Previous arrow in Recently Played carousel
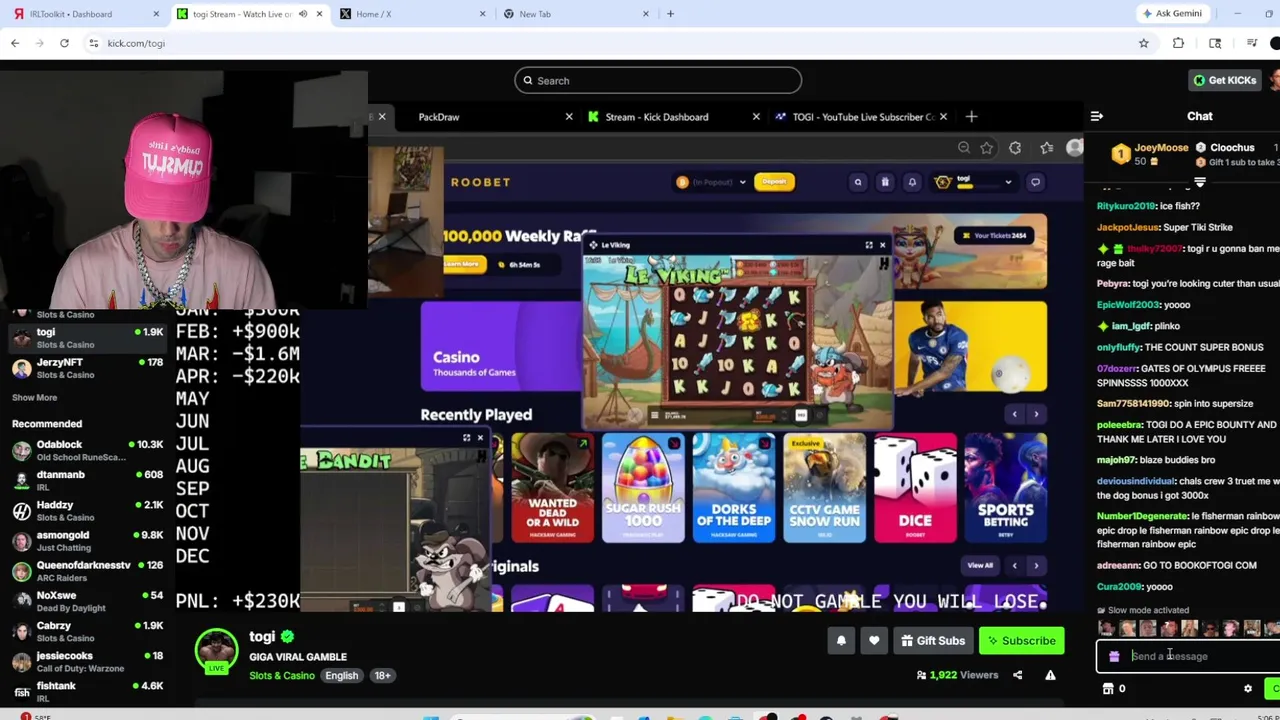 [x=1014, y=414]
